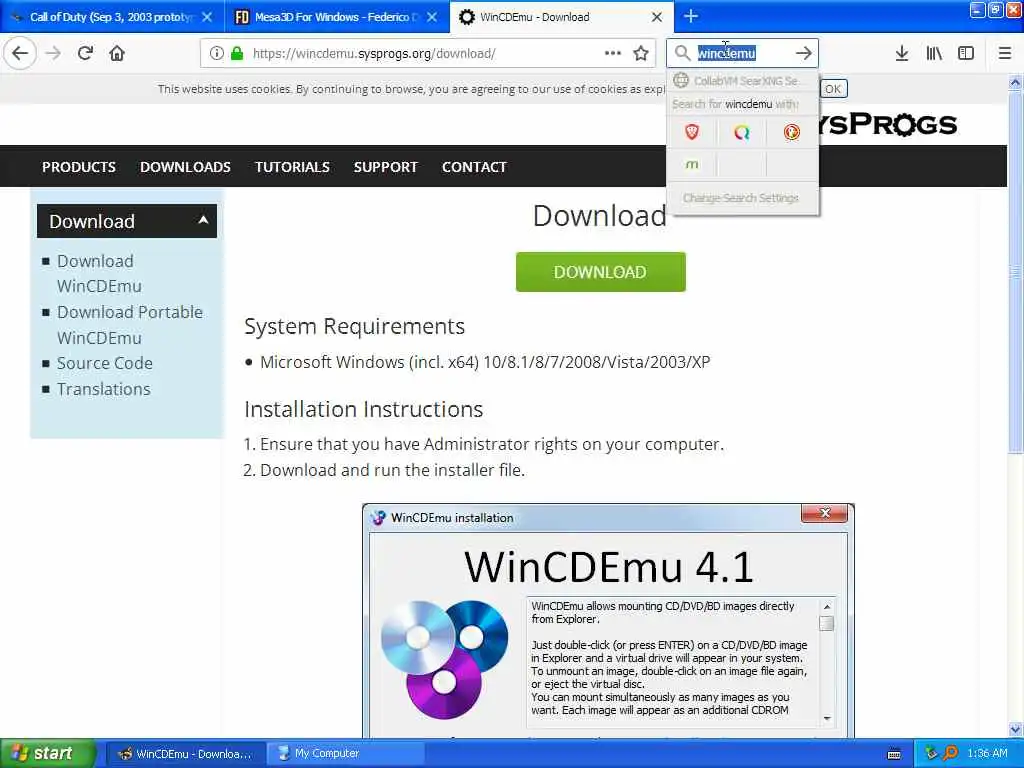
Task: Close the Call of Duty tab
Action: point(207,17)
